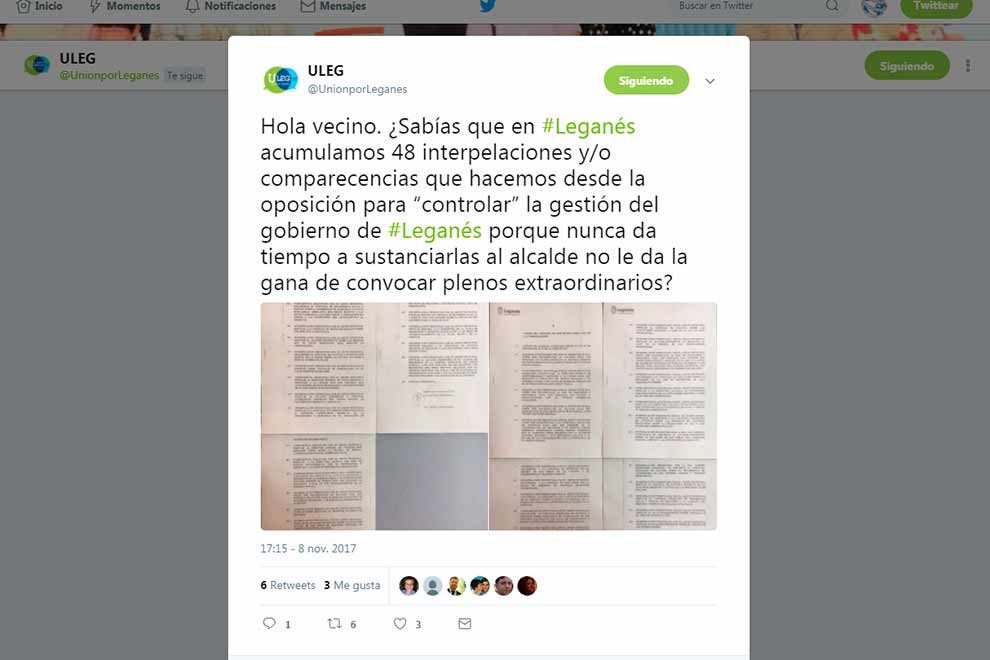The height and width of the screenshot is (660, 990).
Task: Expand the tweet options chevron
Action: [x=710, y=81]
